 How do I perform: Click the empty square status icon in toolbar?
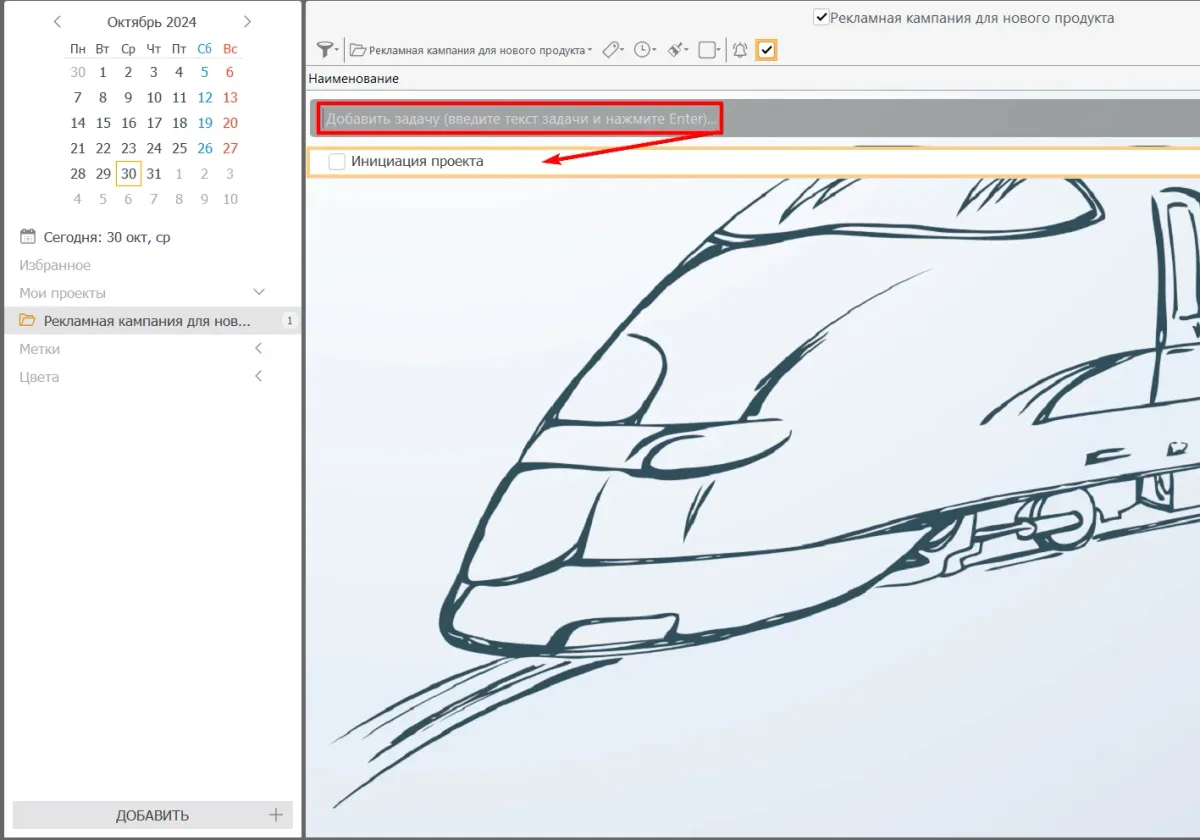[707, 50]
